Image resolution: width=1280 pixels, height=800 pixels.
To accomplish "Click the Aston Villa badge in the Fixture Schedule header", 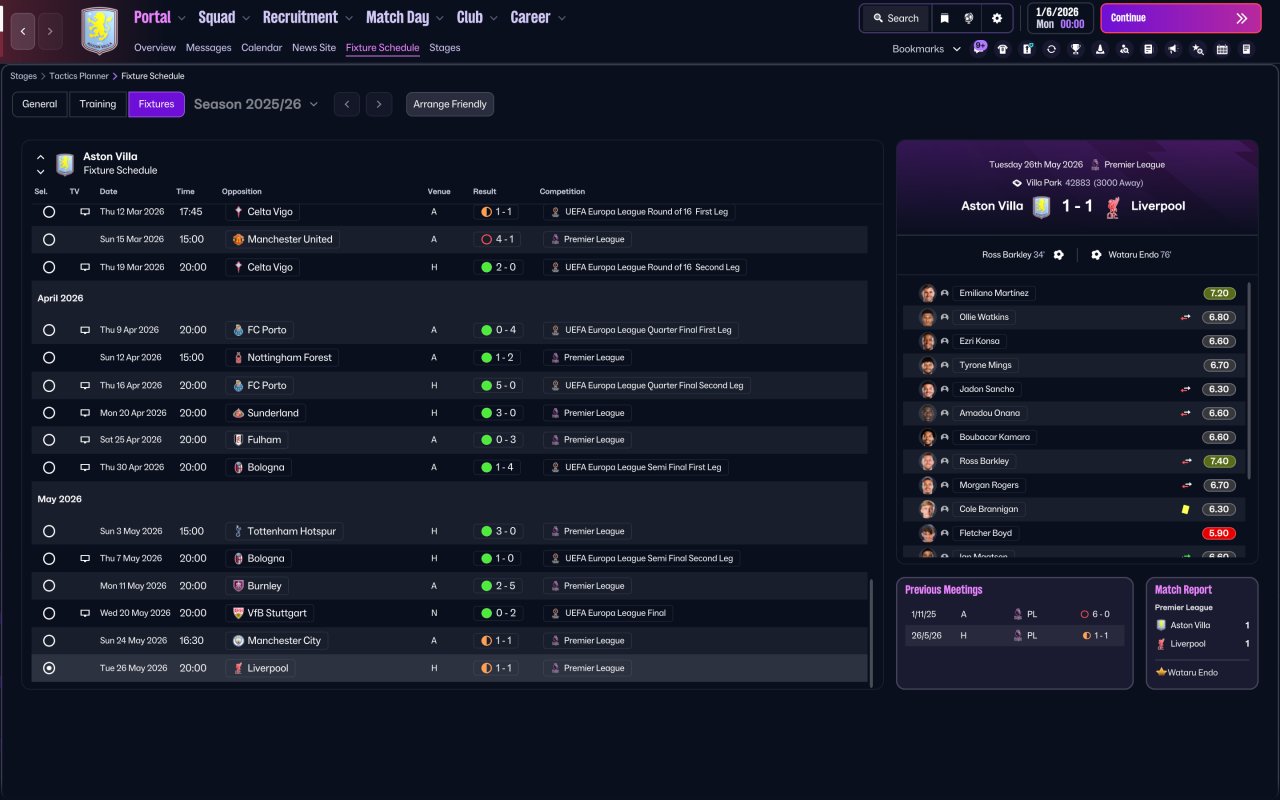I will tap(65, 163).
